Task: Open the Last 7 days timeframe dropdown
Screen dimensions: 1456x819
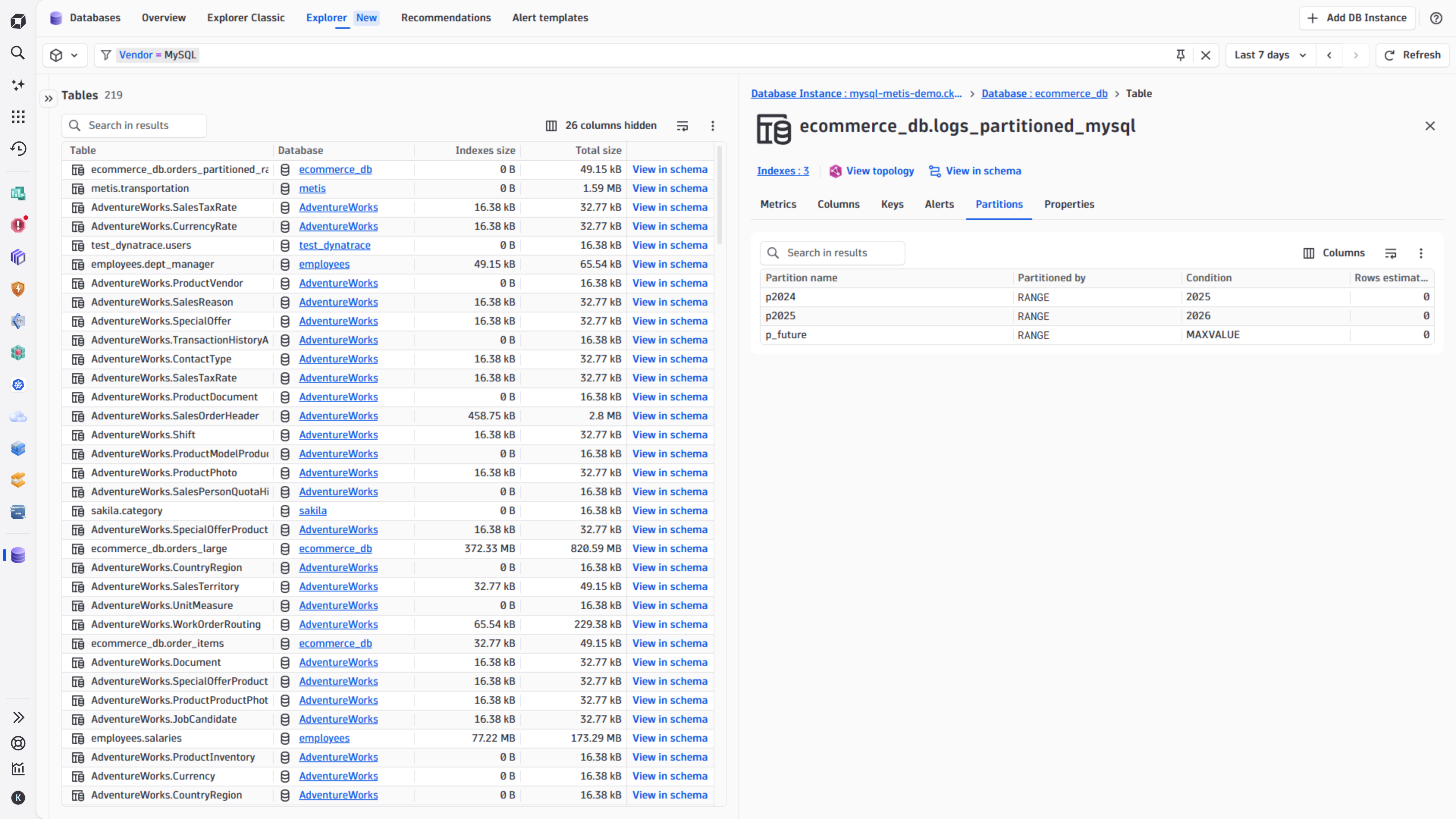Action: pyautogui.click(x=1270, y=55)
